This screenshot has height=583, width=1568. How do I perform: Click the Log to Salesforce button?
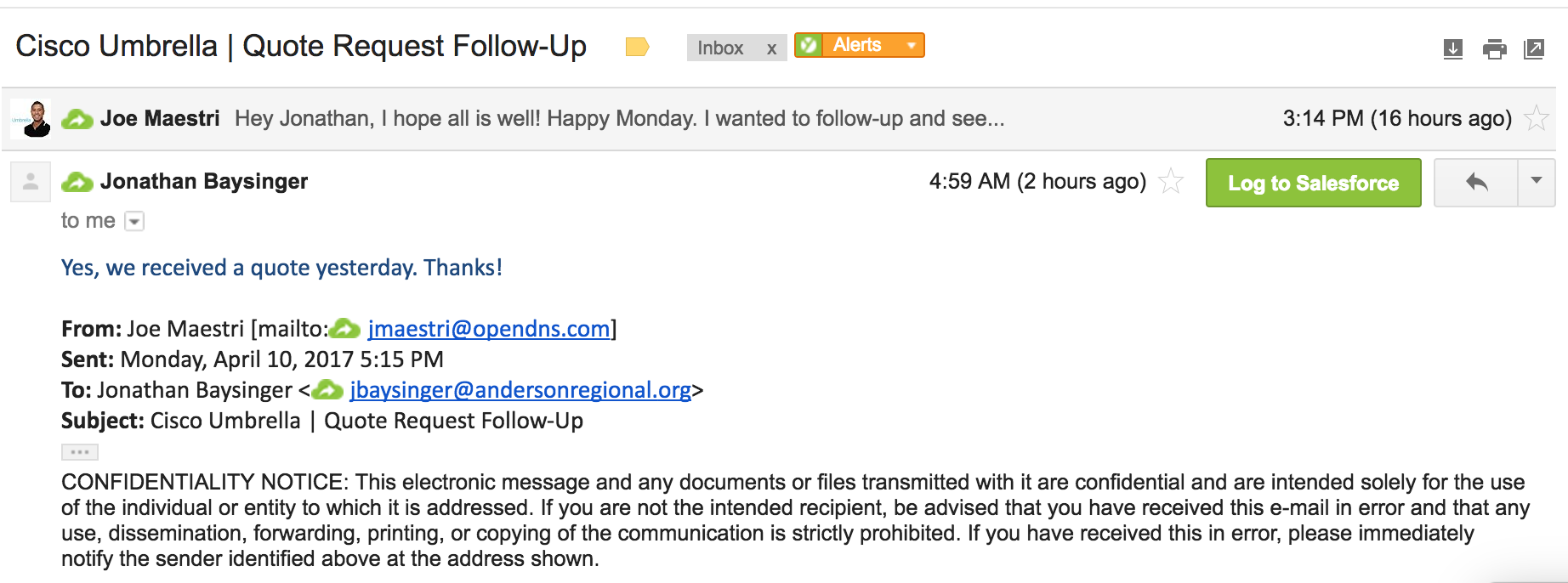tap(1313, 183)
